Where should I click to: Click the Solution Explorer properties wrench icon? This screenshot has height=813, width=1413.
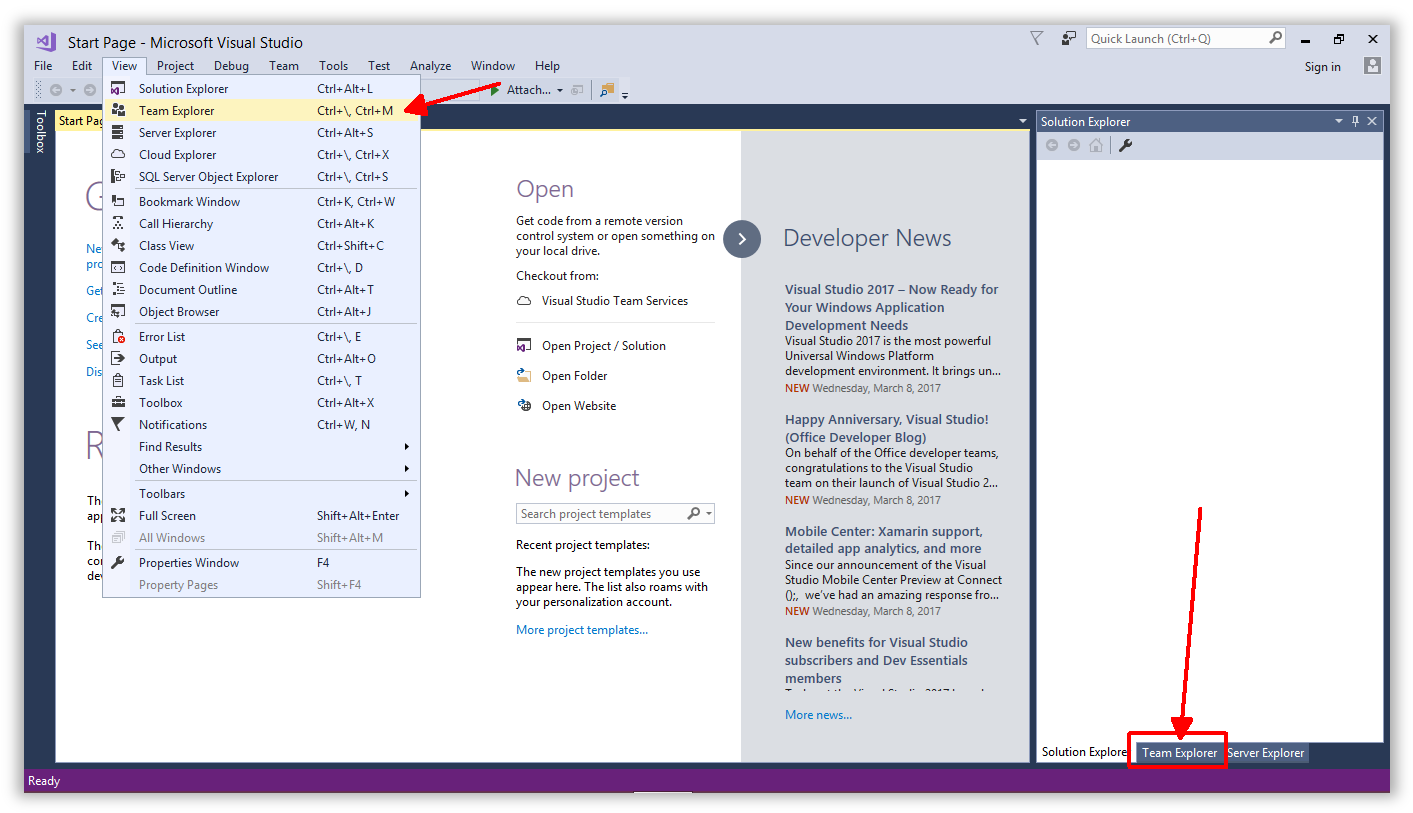[1125, 145]
